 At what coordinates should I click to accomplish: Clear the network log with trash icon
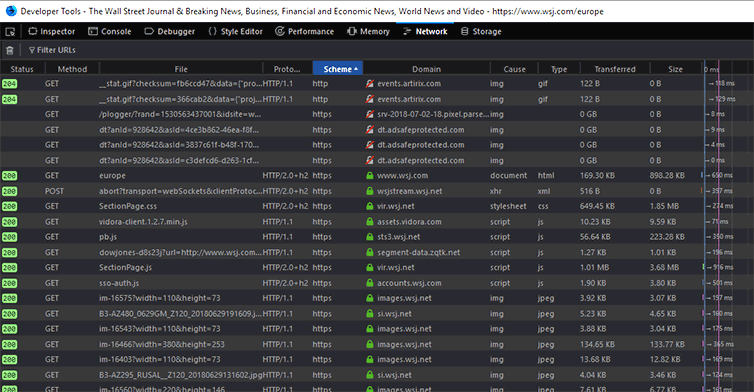10,50
